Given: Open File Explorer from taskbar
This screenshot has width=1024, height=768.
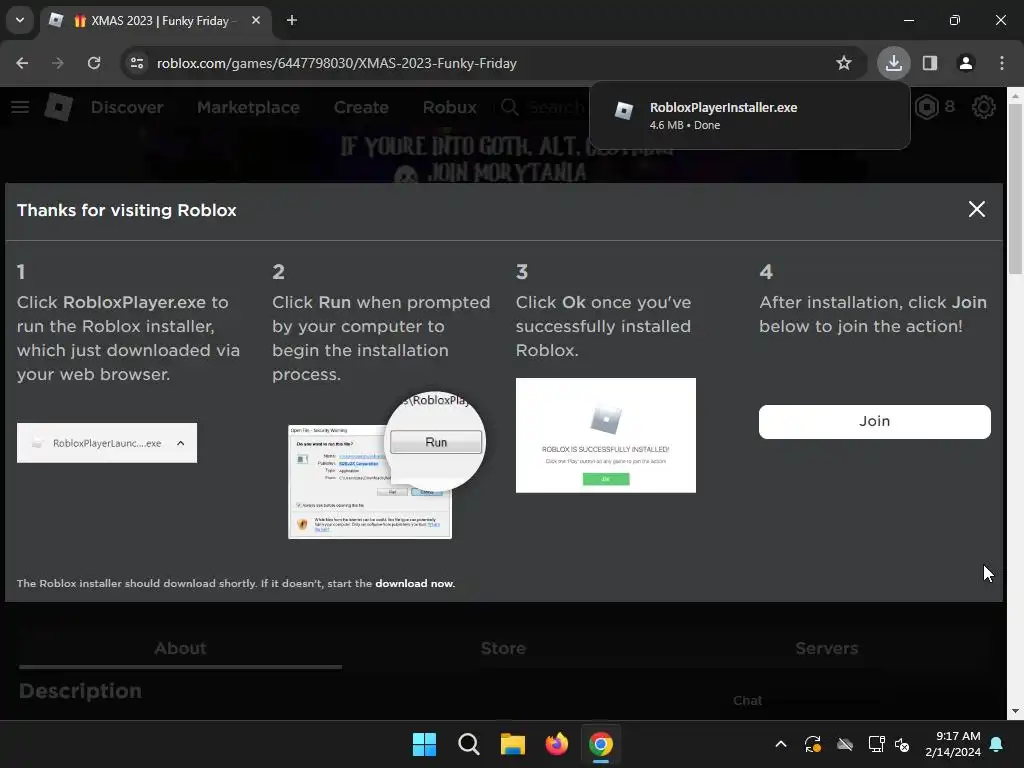Looking at the screenshot, I should coord(513,744).
